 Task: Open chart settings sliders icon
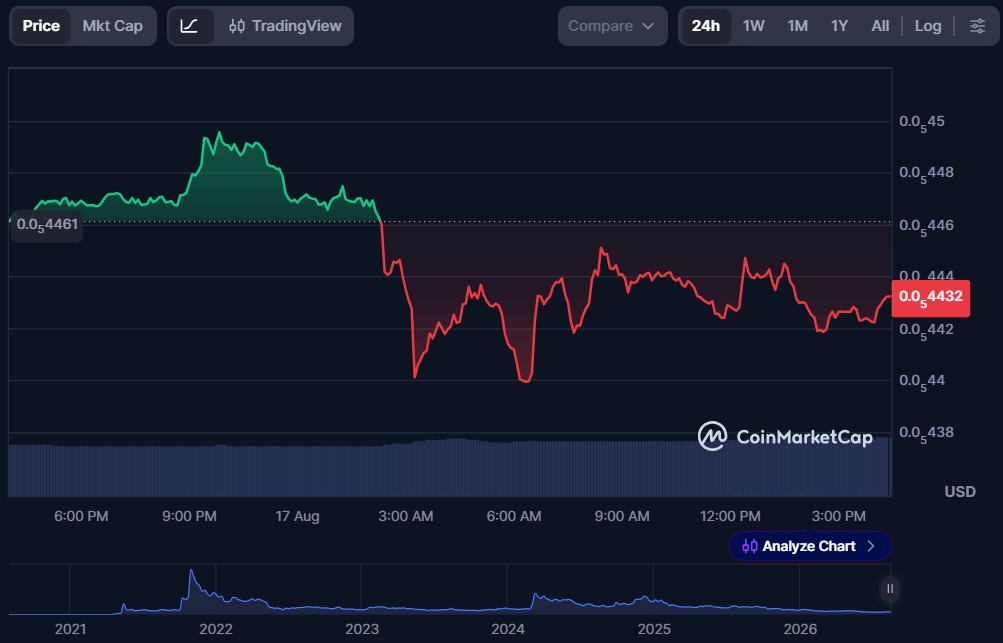tap(977, 26)
